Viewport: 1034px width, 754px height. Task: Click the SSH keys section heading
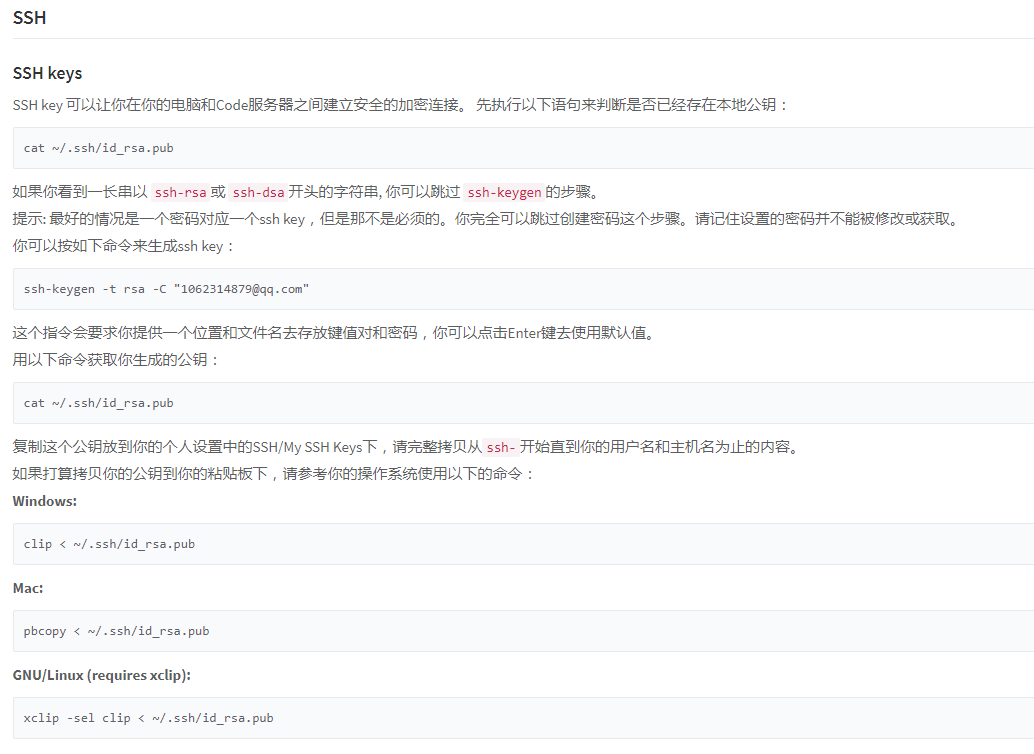coord(46,73)
